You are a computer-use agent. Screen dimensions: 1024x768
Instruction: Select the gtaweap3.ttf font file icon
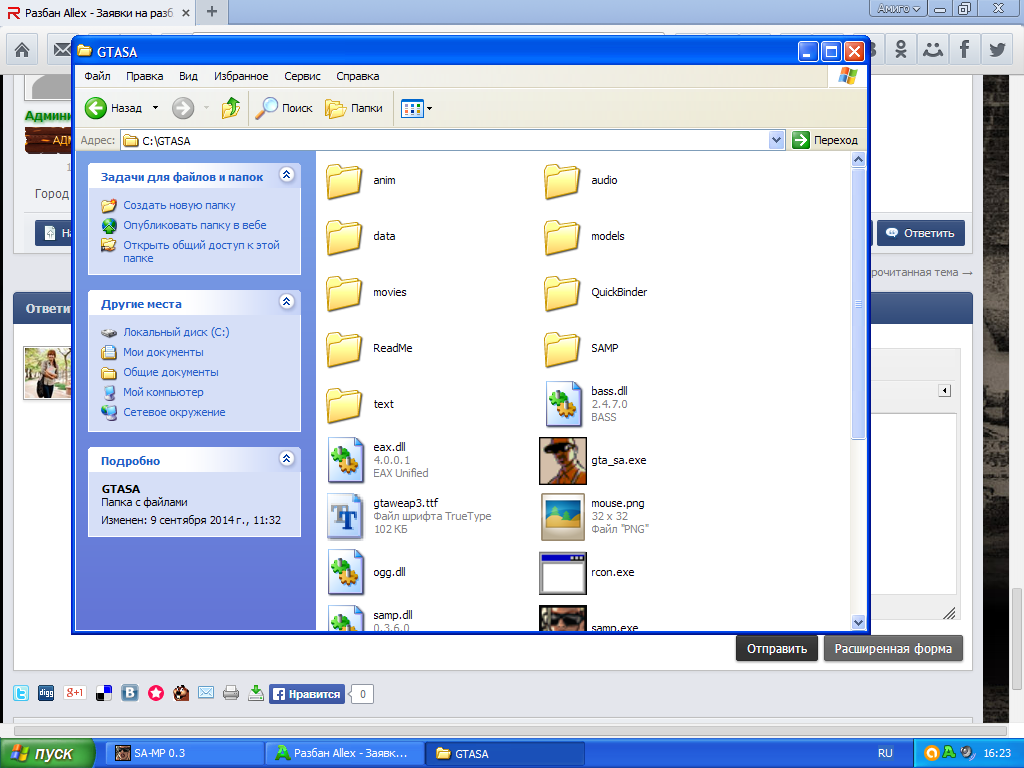[345, 517]
